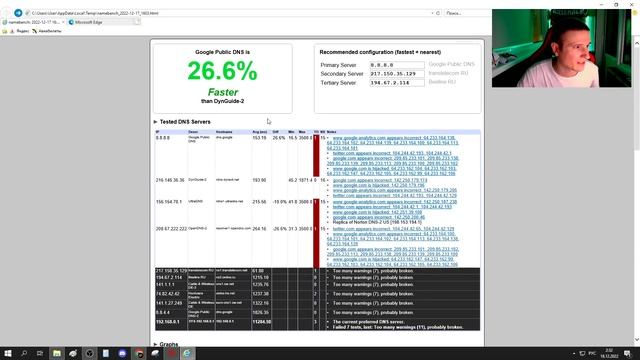Screen dimensions: 640x360
Task: Click the network icon in the system tray
Action: 582,353
